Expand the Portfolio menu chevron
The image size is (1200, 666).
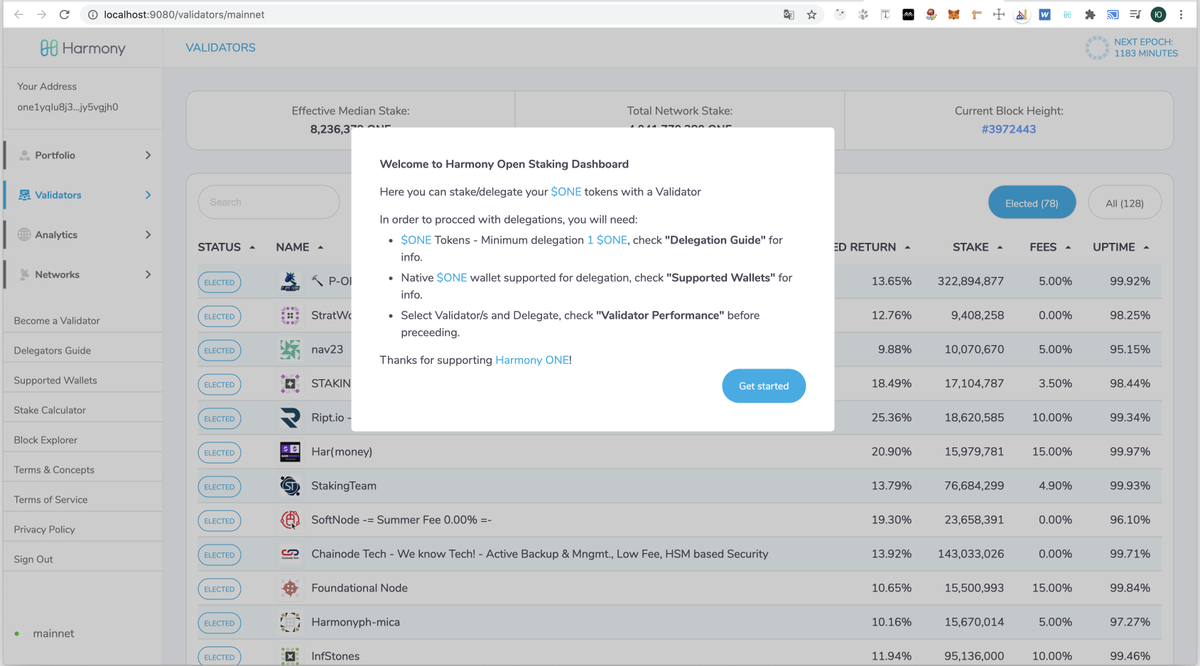pos(148,155)
